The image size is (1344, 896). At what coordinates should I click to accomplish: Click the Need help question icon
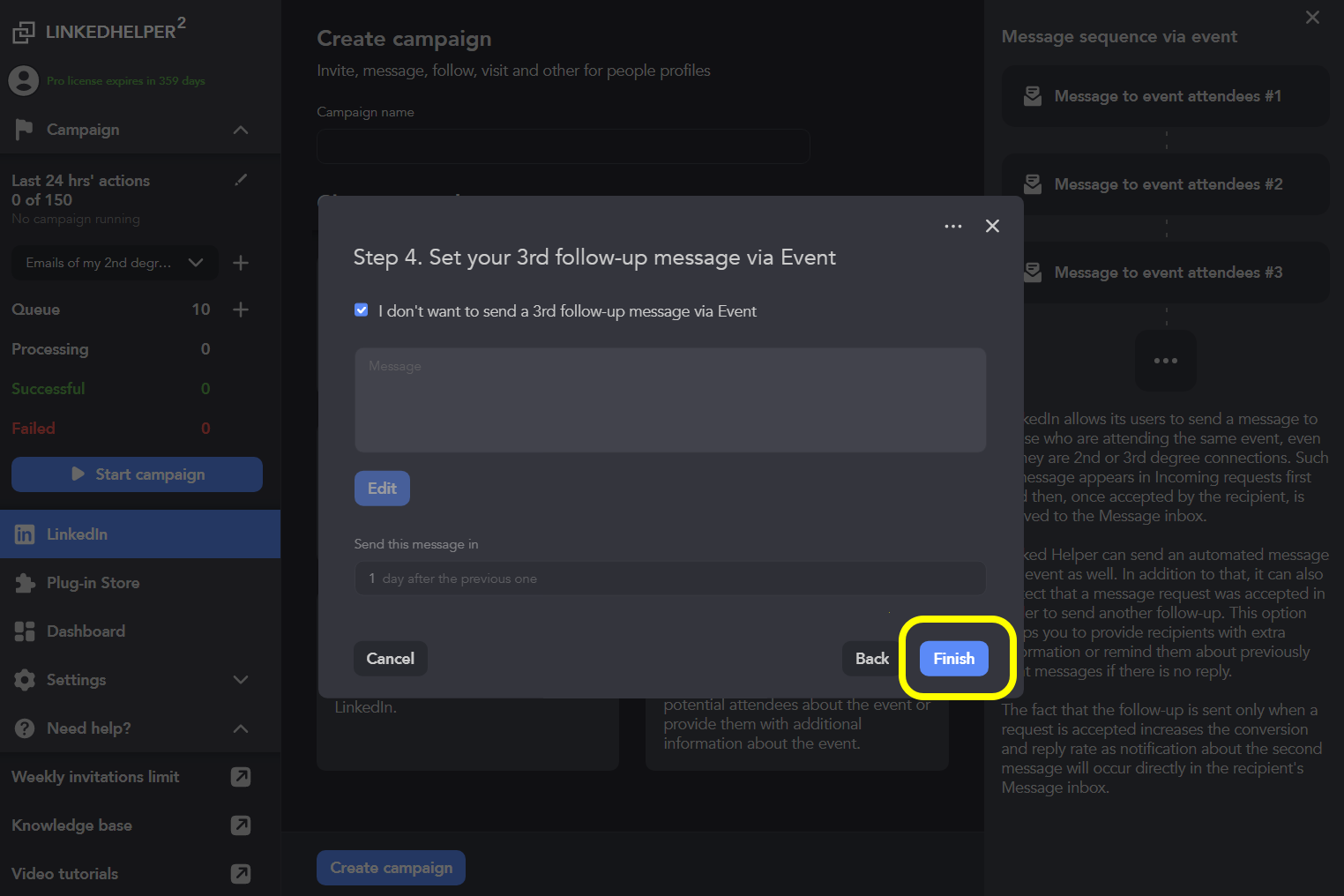click(x=25, y=728)
